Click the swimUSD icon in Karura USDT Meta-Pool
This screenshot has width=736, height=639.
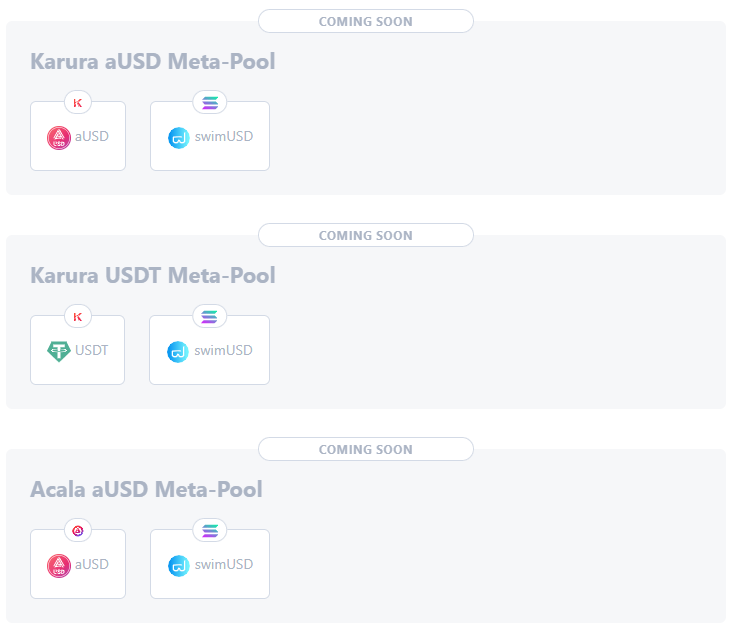(x=178, y=351)
